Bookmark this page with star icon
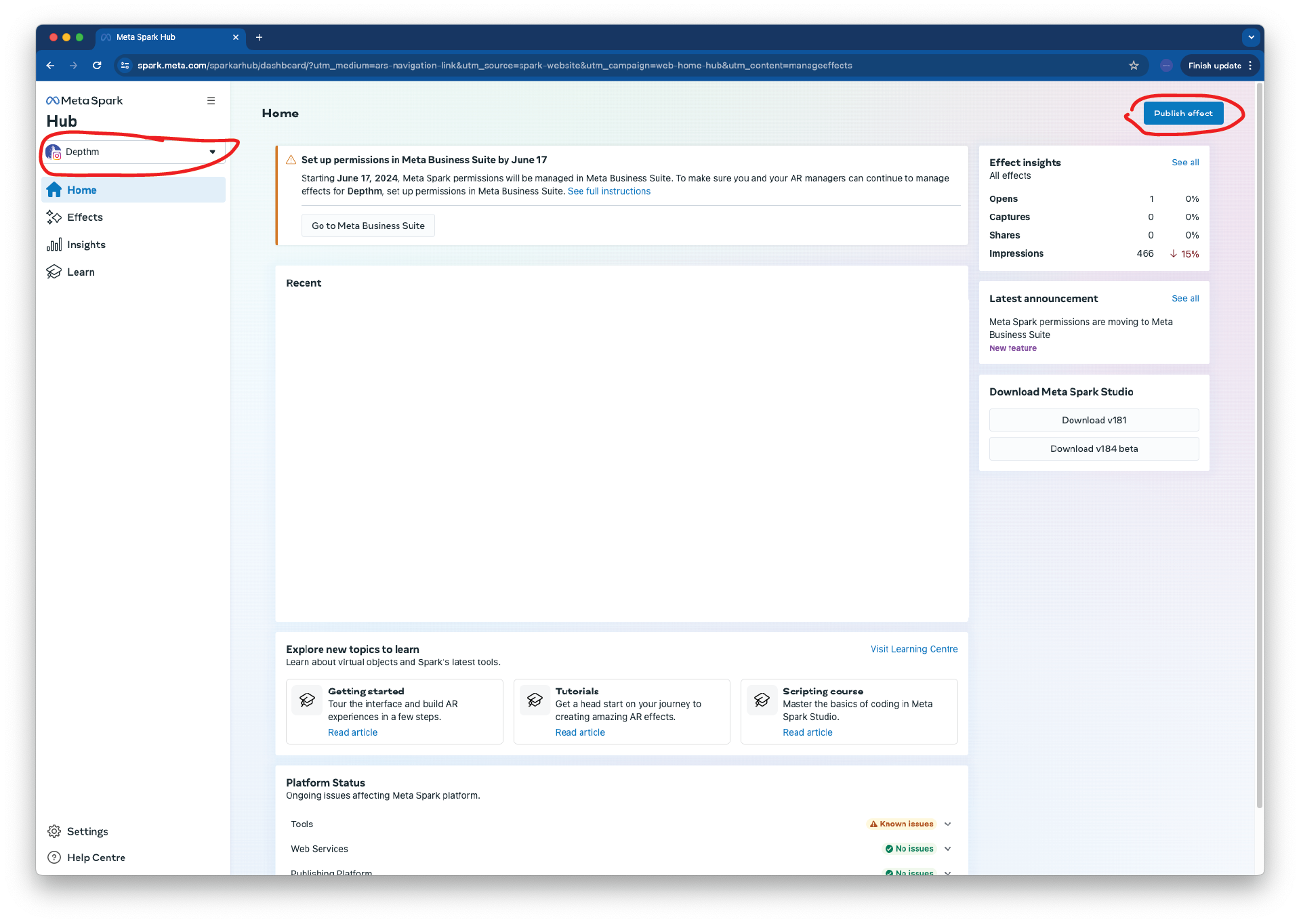1301x924 pixels. point(1134,66)
